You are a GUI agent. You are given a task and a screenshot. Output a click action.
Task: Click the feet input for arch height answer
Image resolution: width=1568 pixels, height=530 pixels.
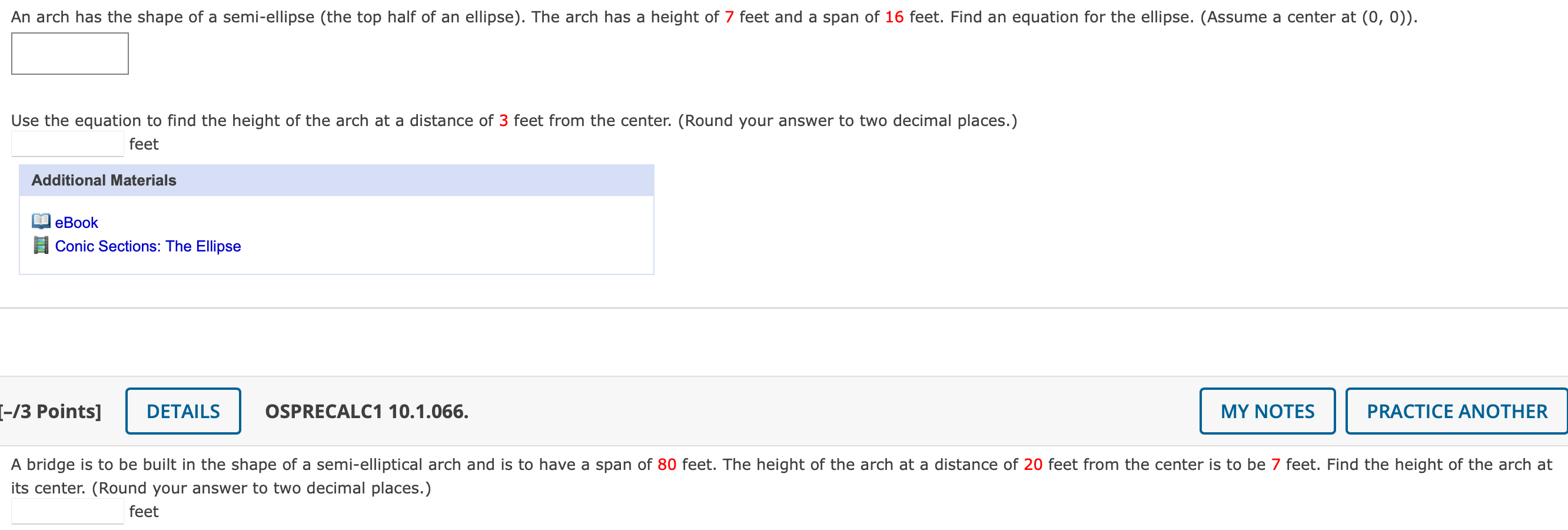(x=68, y=143)
